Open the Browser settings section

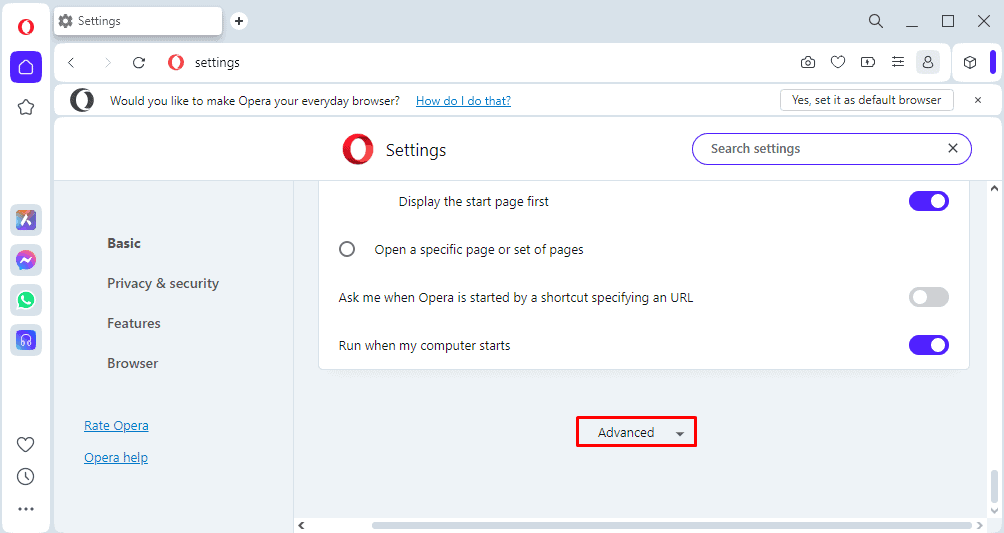pos(133,363)
